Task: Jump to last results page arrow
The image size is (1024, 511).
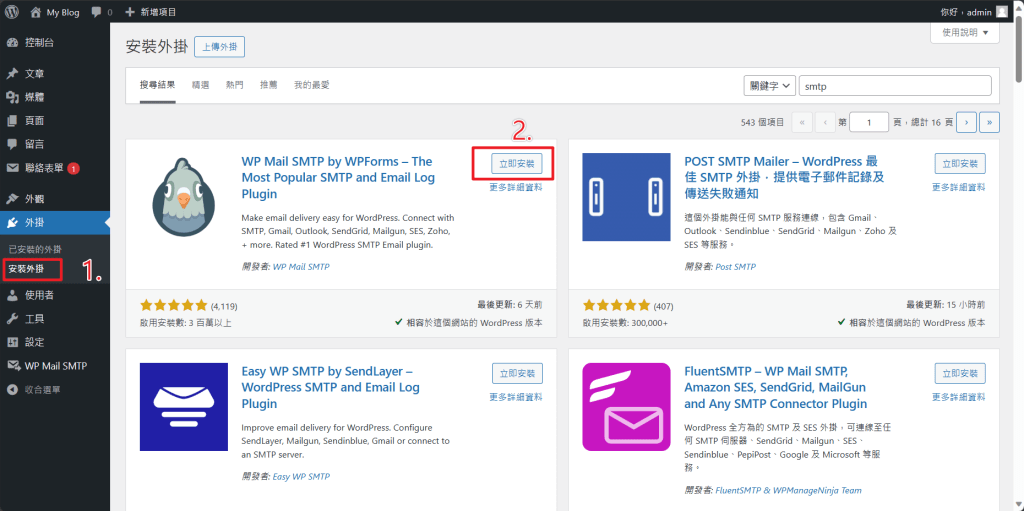Action: coord(990,122)
